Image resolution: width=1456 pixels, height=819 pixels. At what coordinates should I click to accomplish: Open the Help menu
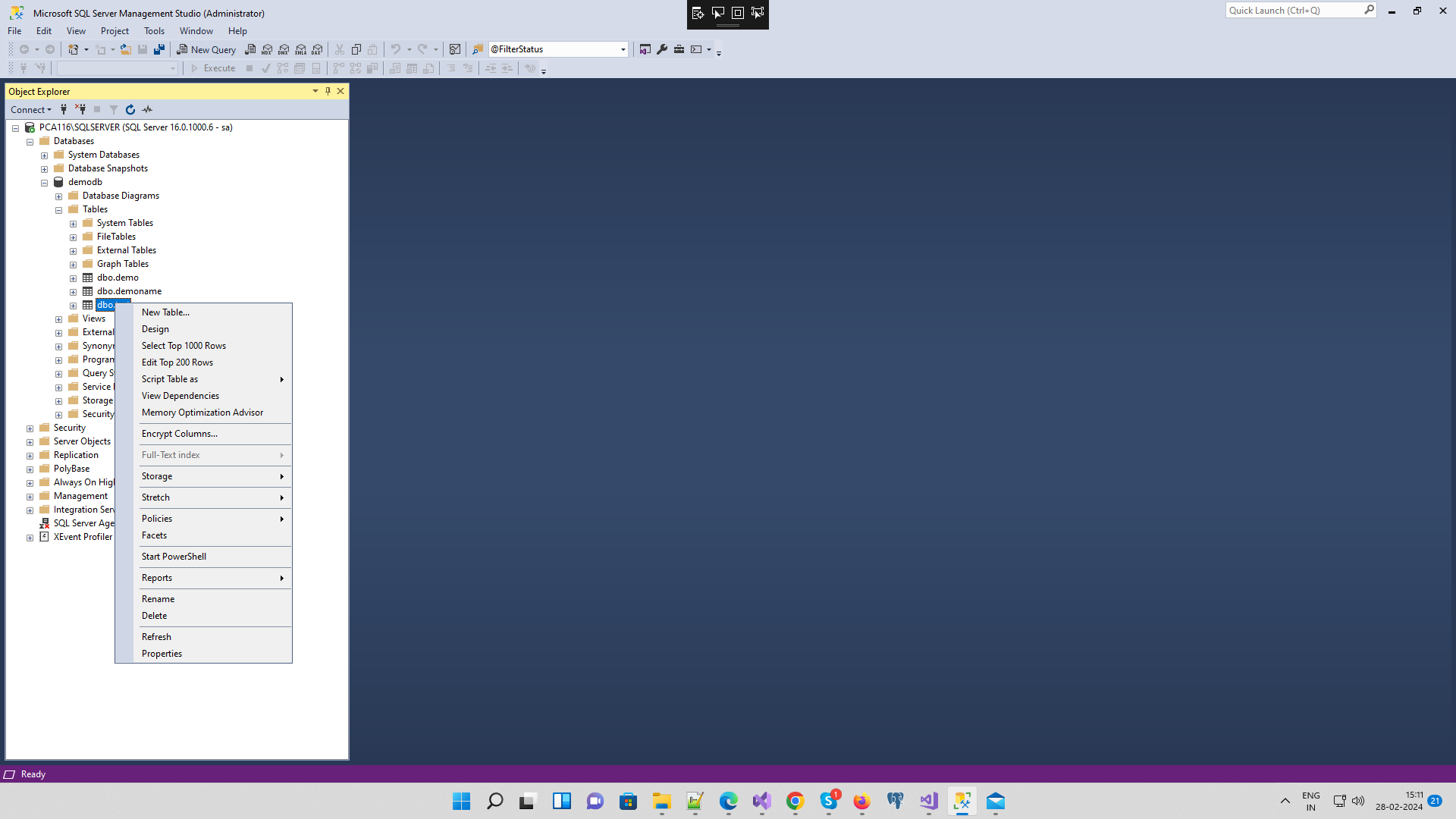(x=237, y=31)
